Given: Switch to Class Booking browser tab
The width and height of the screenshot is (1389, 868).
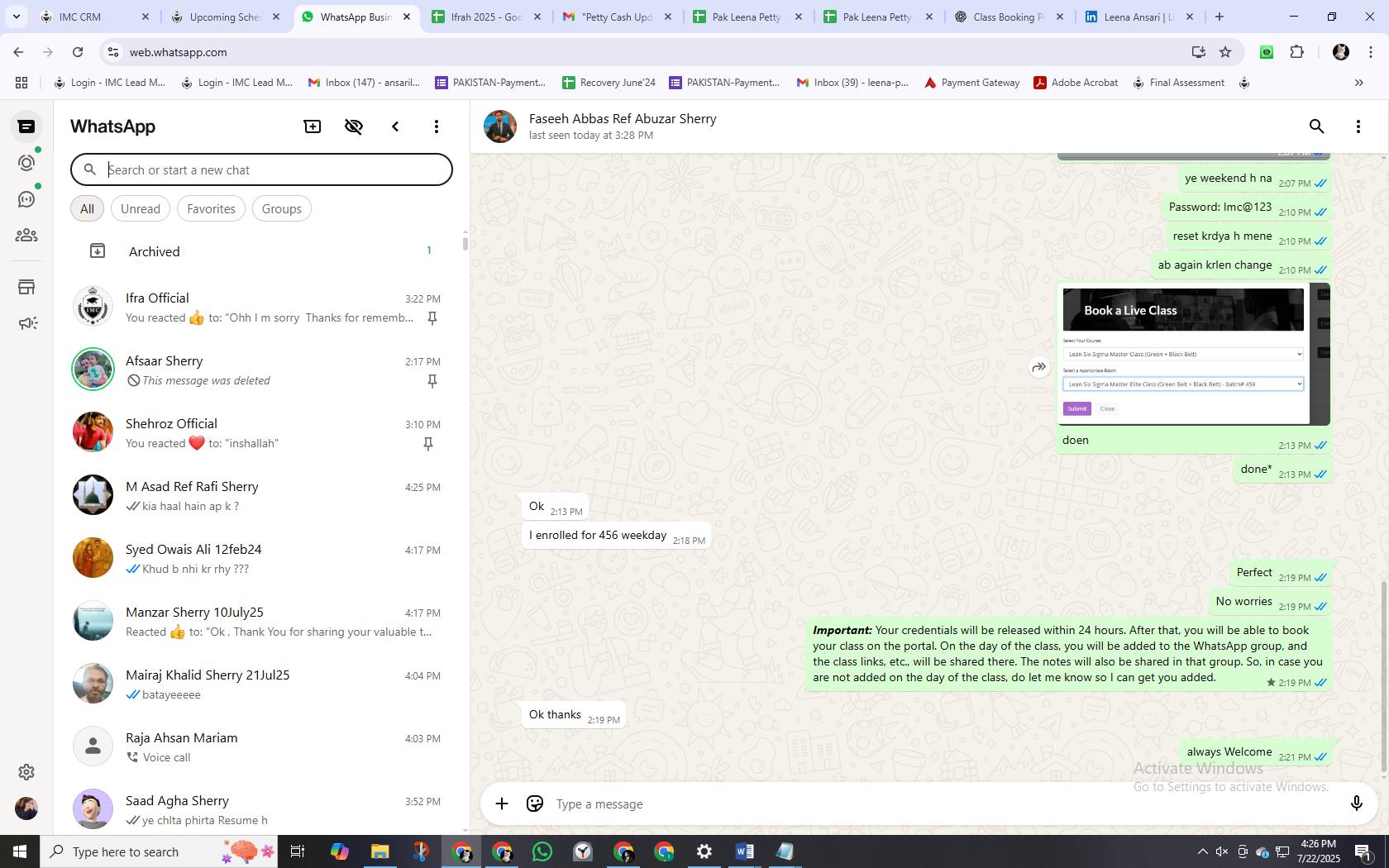Looking at the screenshot, I should point(1010,17).
